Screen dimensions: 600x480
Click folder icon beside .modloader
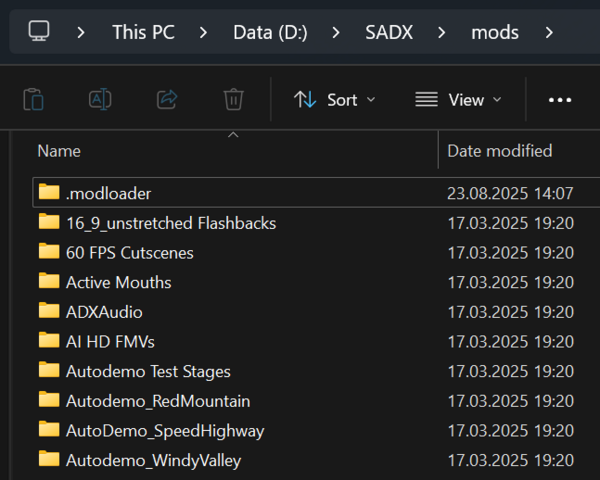click(x=49, y=191)
